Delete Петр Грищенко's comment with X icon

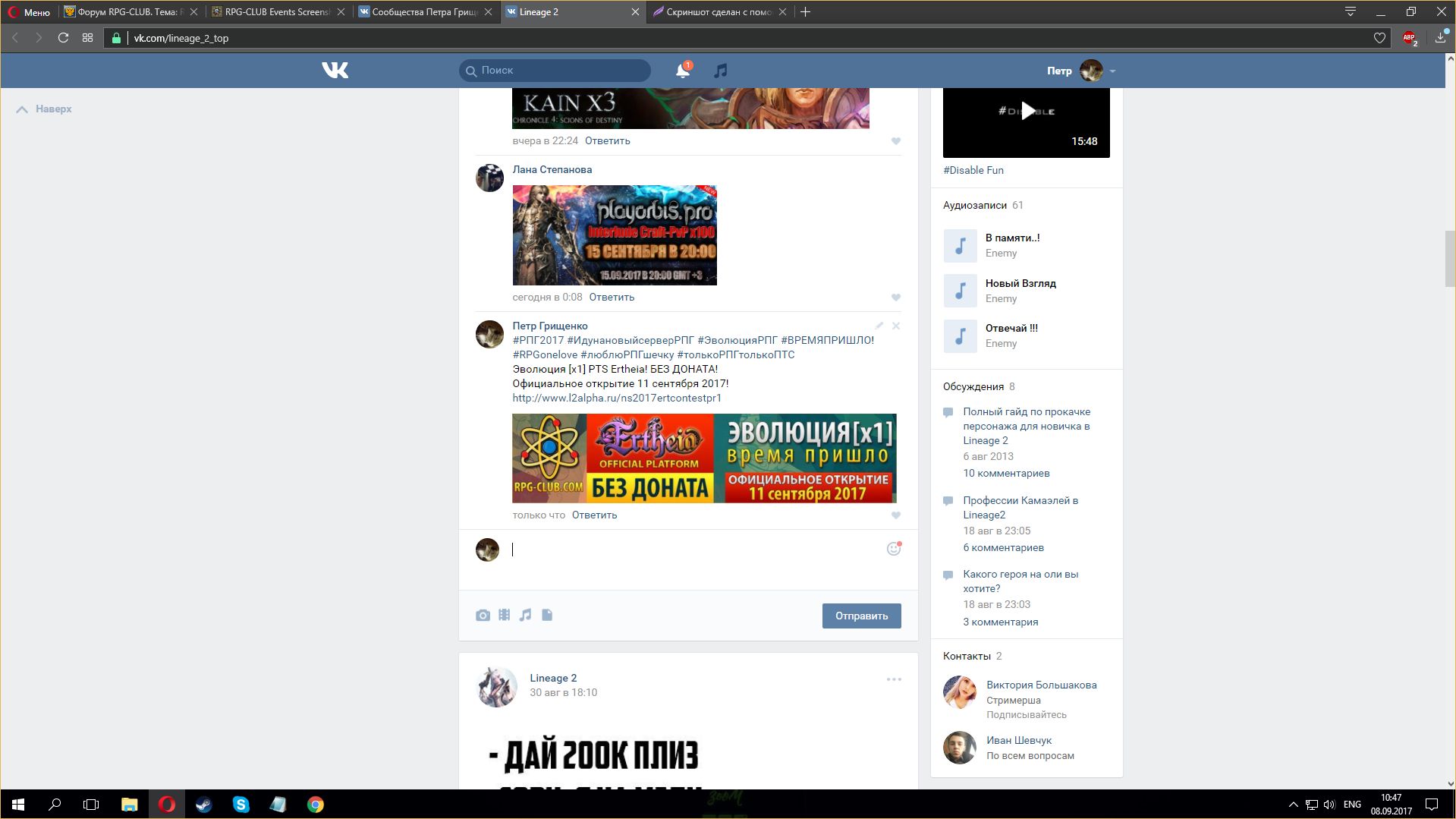(896, 326)
